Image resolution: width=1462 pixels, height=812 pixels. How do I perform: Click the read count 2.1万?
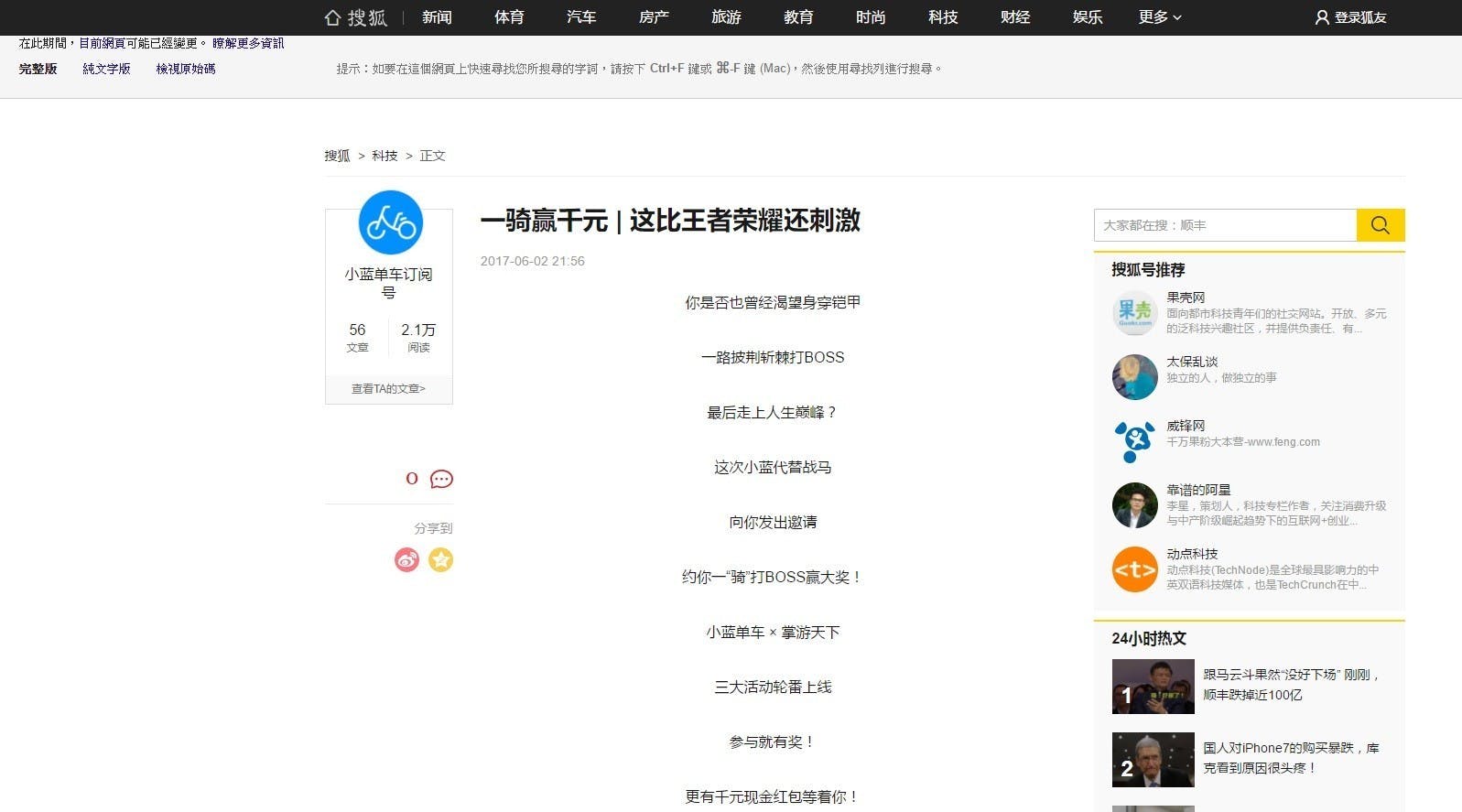click(418, 330)
